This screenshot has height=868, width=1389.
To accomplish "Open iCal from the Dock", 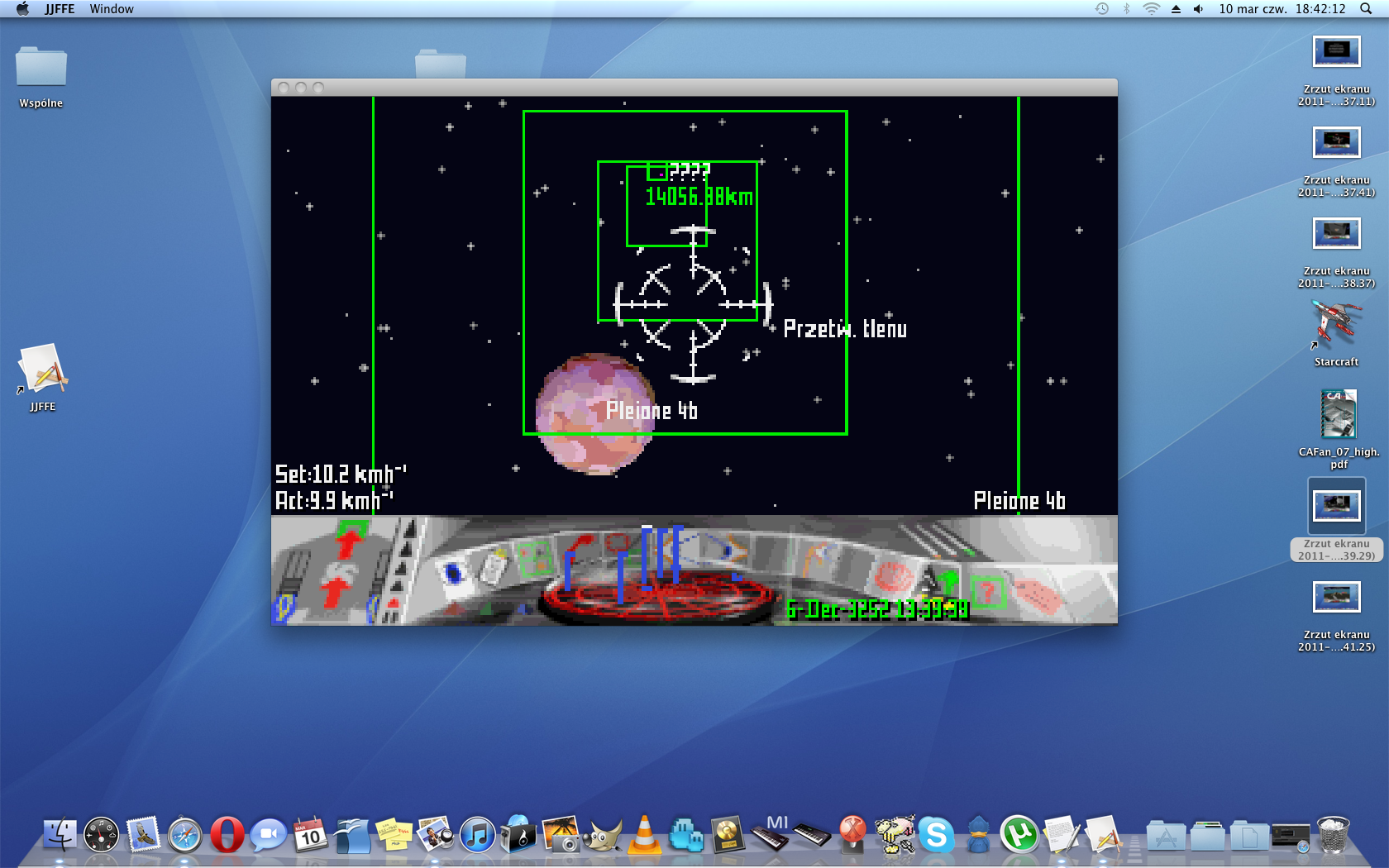I will (x=310, y=835).
